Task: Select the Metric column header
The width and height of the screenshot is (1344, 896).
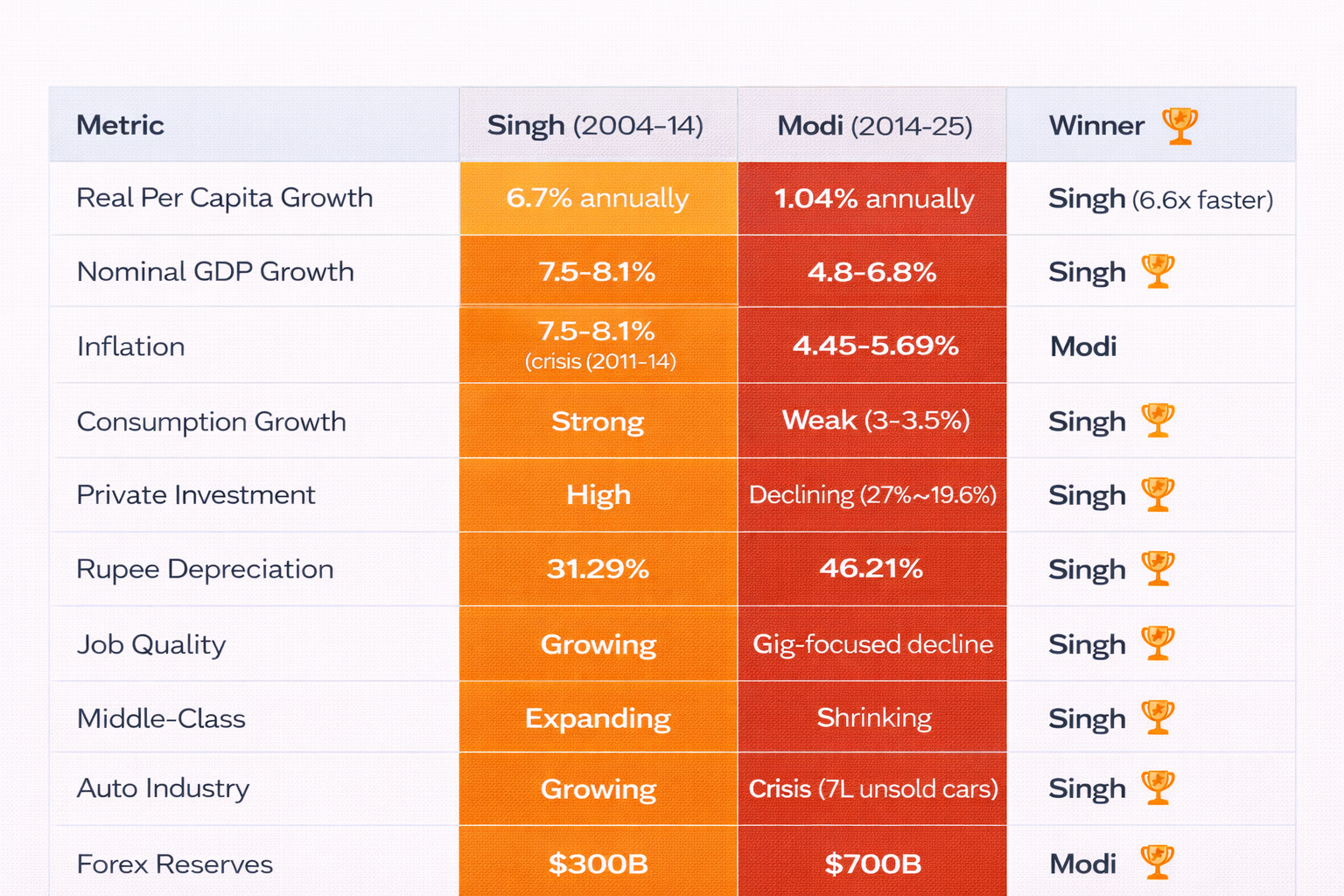Action: coord(121,125)
